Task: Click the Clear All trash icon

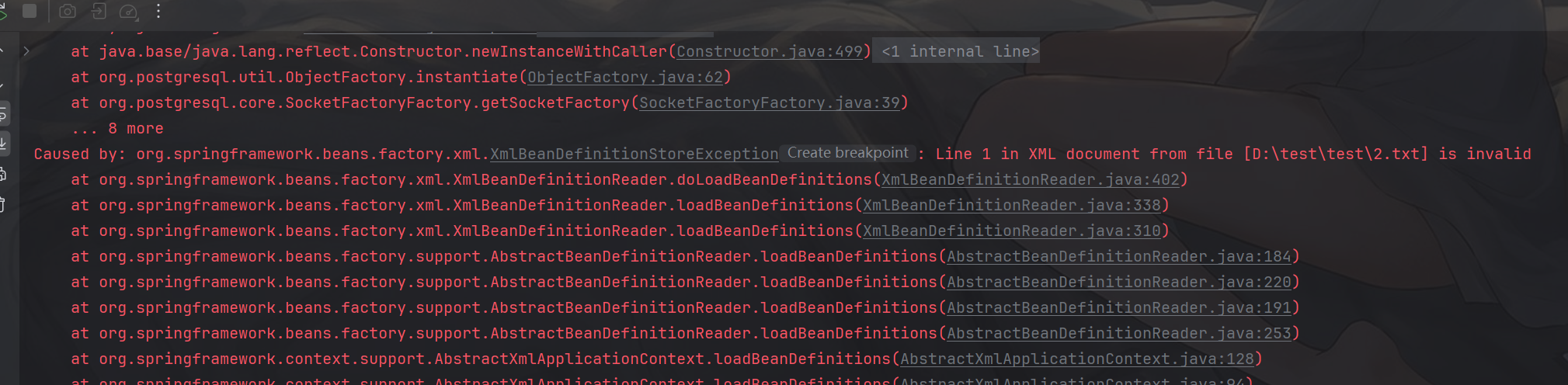Action: 3,204
